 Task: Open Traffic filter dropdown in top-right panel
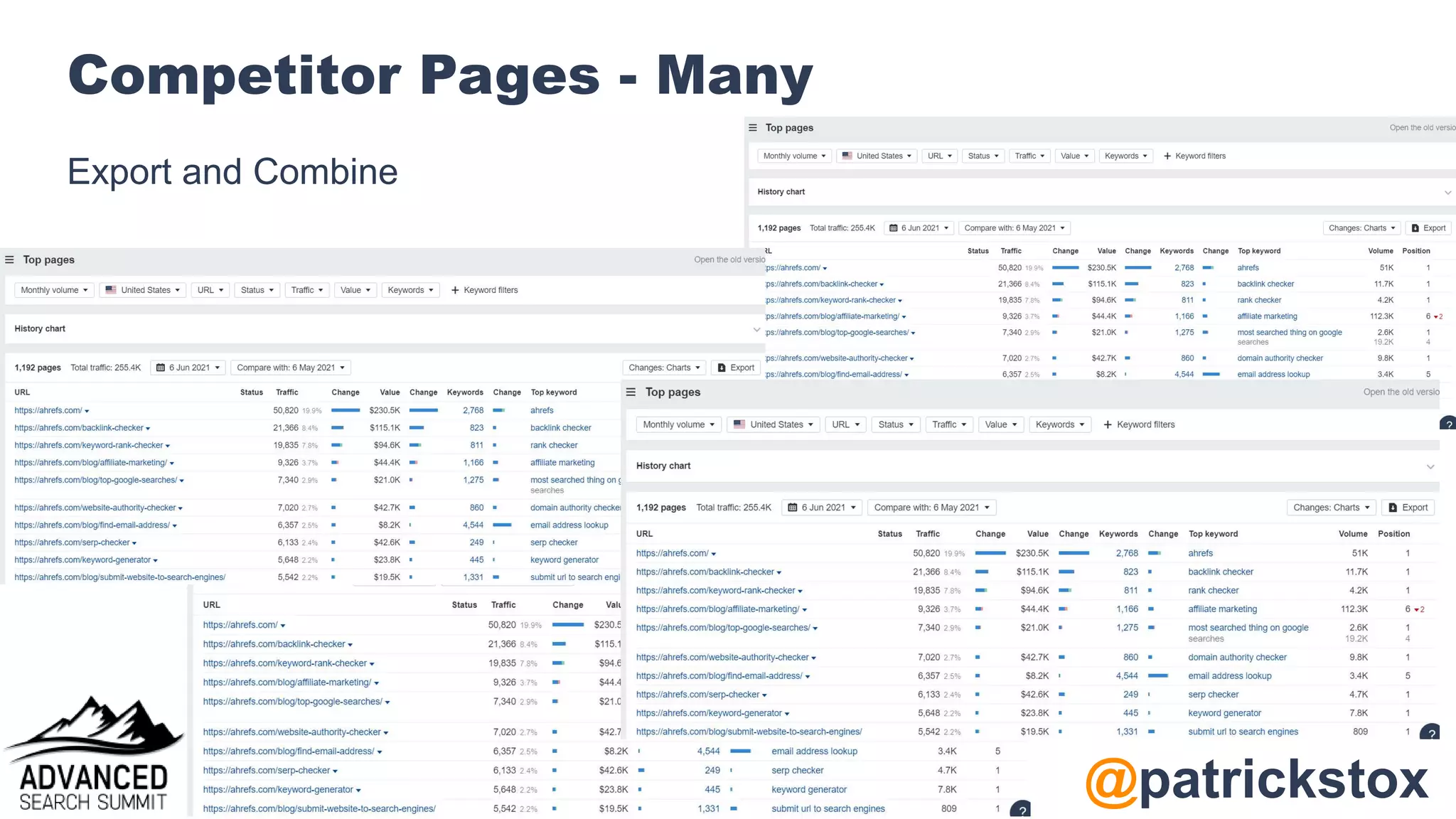(x=1029, y=156)
